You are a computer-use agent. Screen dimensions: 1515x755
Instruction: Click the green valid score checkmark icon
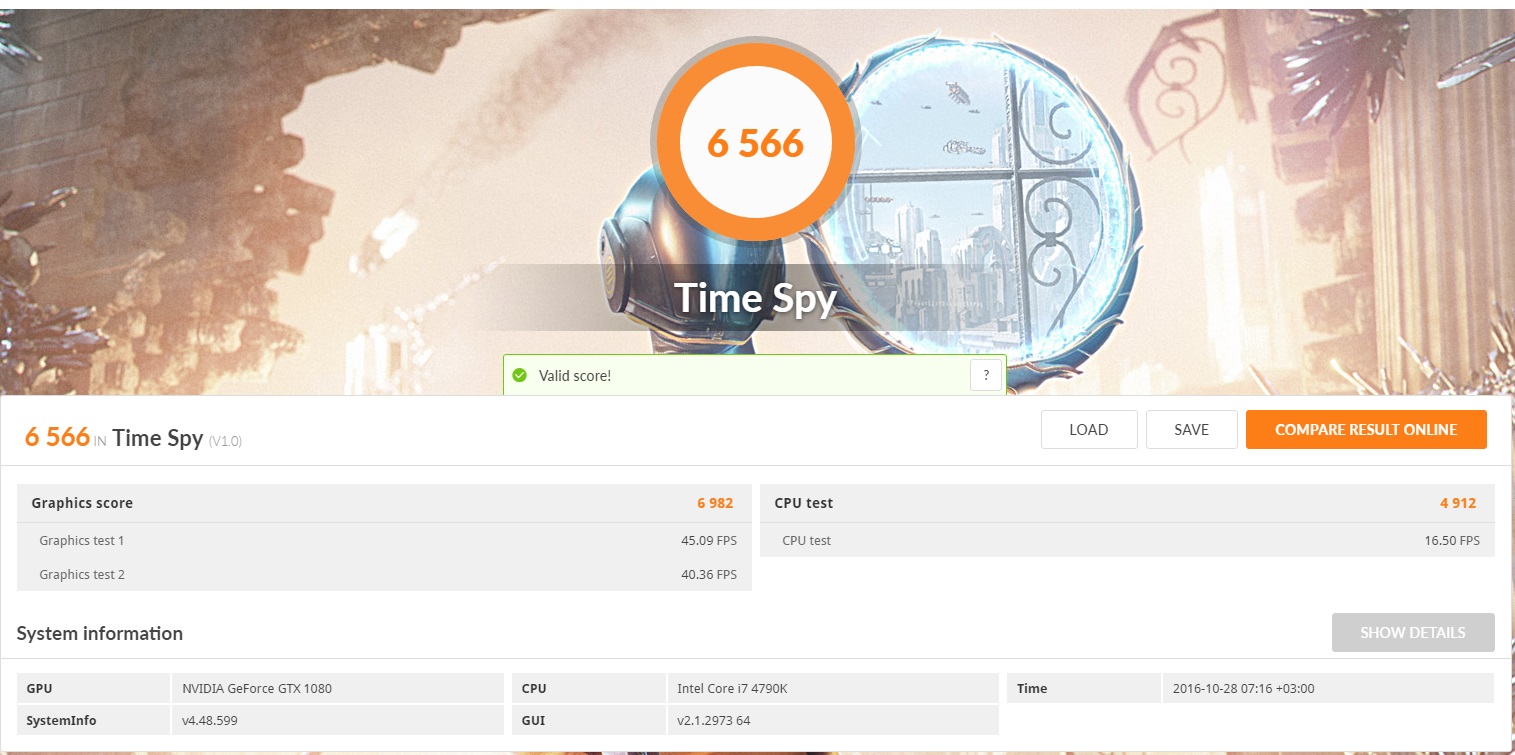pyautogui.click(x=519, y=375)
